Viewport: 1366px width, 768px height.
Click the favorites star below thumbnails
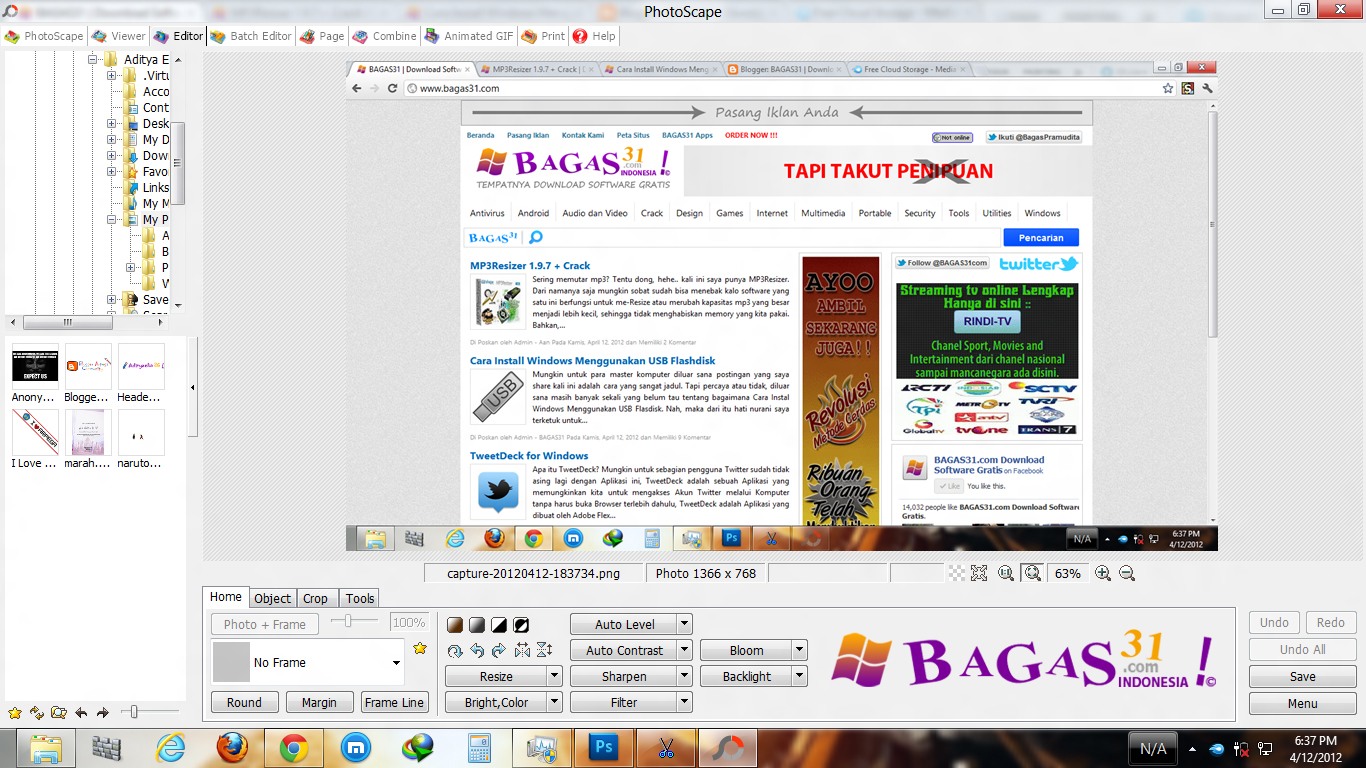(x=15, y=713)
